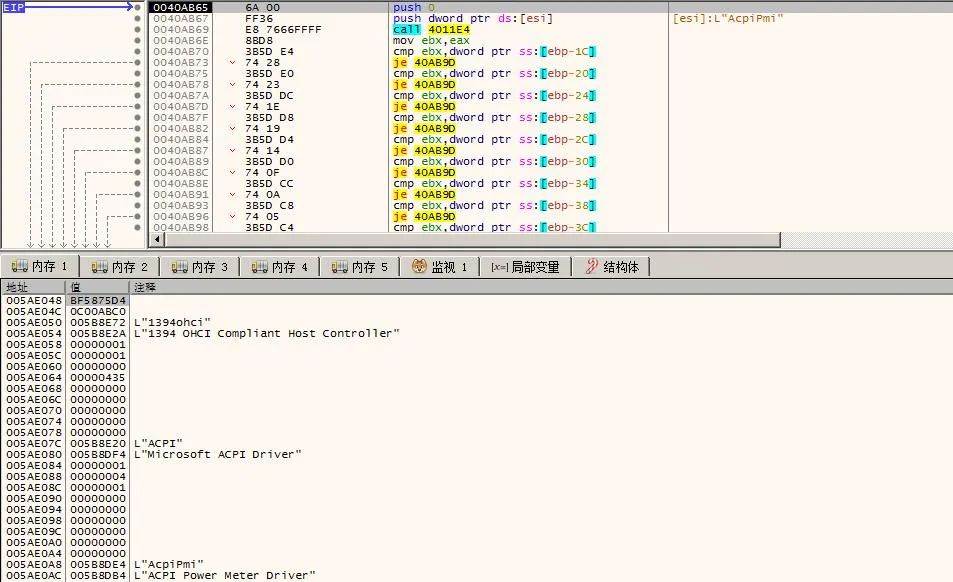Click jump arrow marker at 0040AB96
This screenshot has height=582, width=953.
[x=233, y=217]
